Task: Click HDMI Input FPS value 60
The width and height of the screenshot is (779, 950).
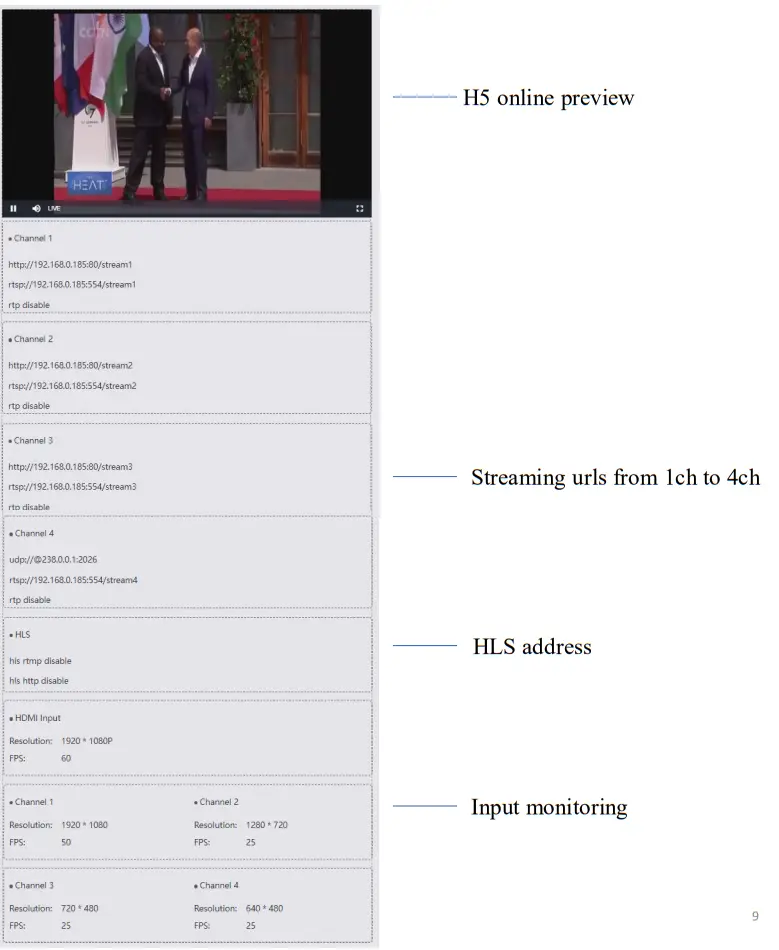Action: coord(66,759)
